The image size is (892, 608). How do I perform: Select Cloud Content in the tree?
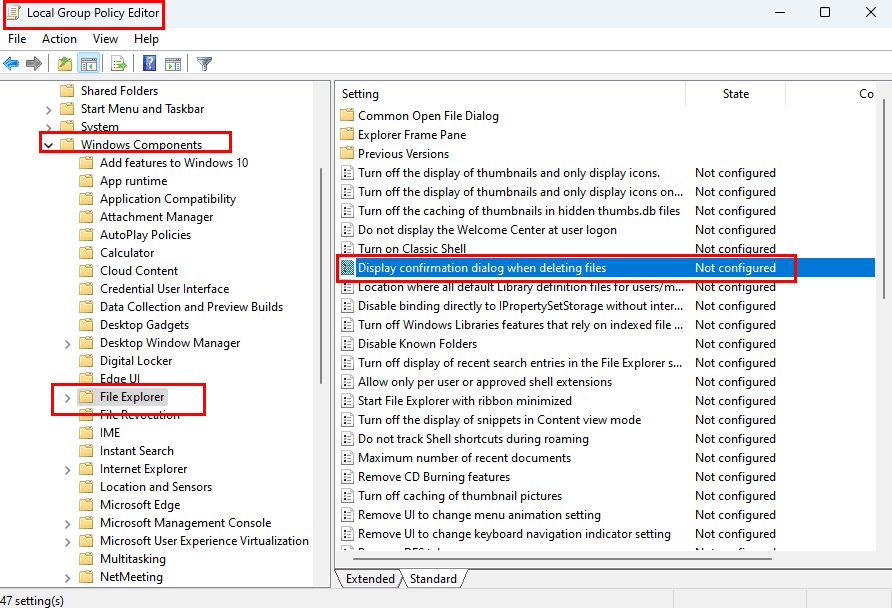click(139, 271)
